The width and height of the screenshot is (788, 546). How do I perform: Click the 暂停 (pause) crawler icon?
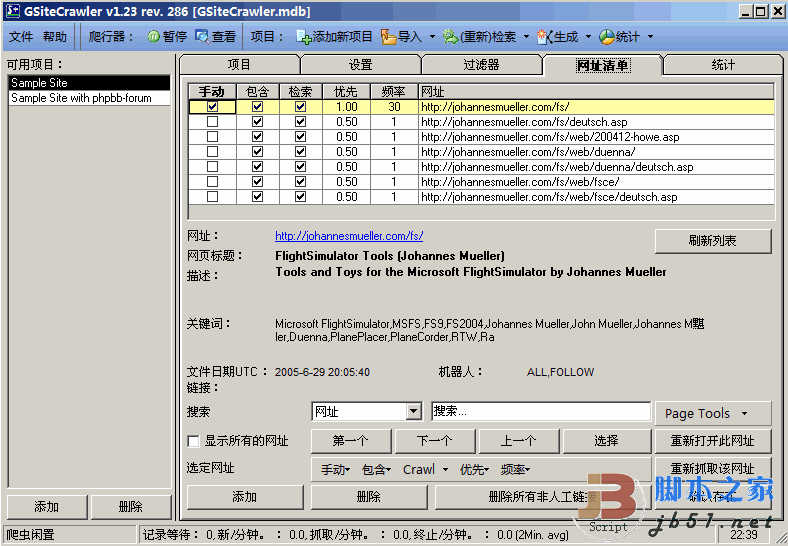(153, 37)
